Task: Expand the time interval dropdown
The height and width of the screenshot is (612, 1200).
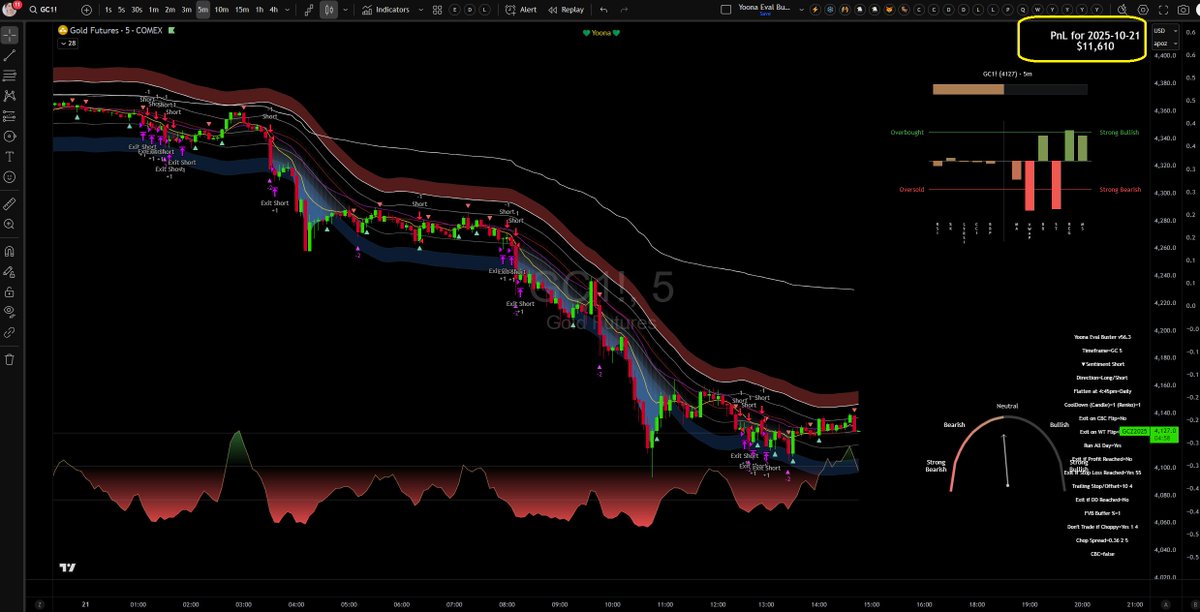Action: click(289, 9)
